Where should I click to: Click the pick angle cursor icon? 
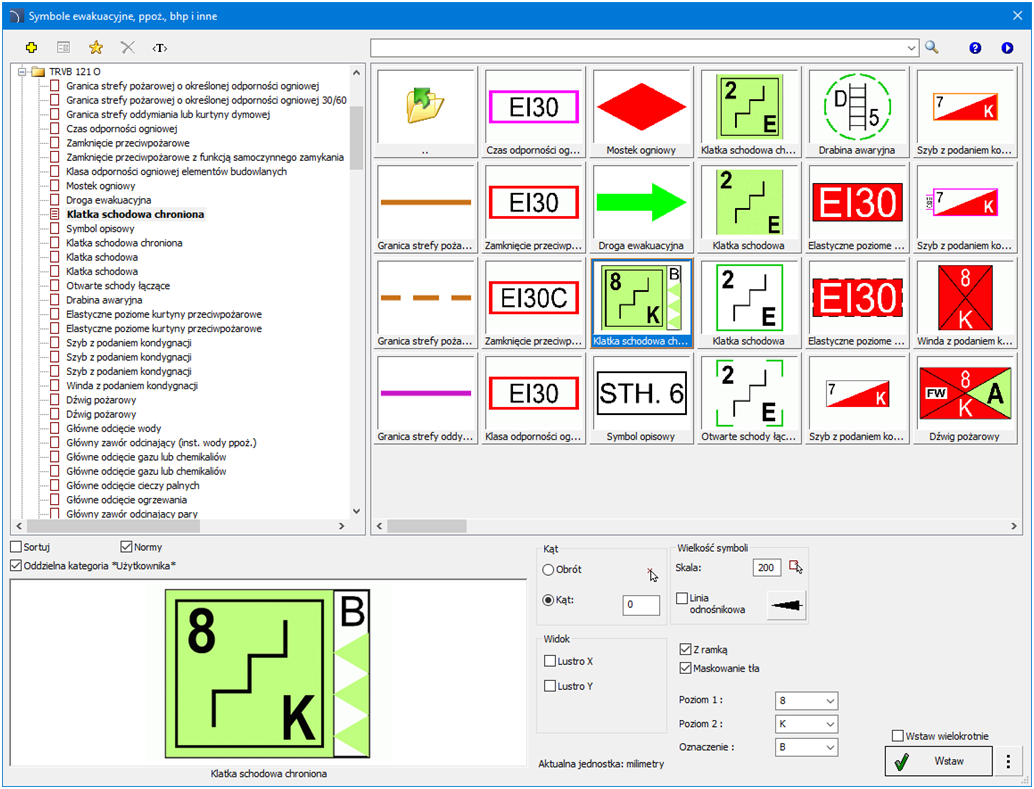point(652,572)
